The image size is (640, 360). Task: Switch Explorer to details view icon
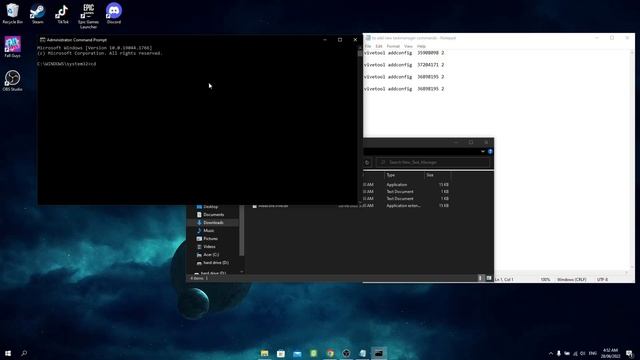pos(480,278)
